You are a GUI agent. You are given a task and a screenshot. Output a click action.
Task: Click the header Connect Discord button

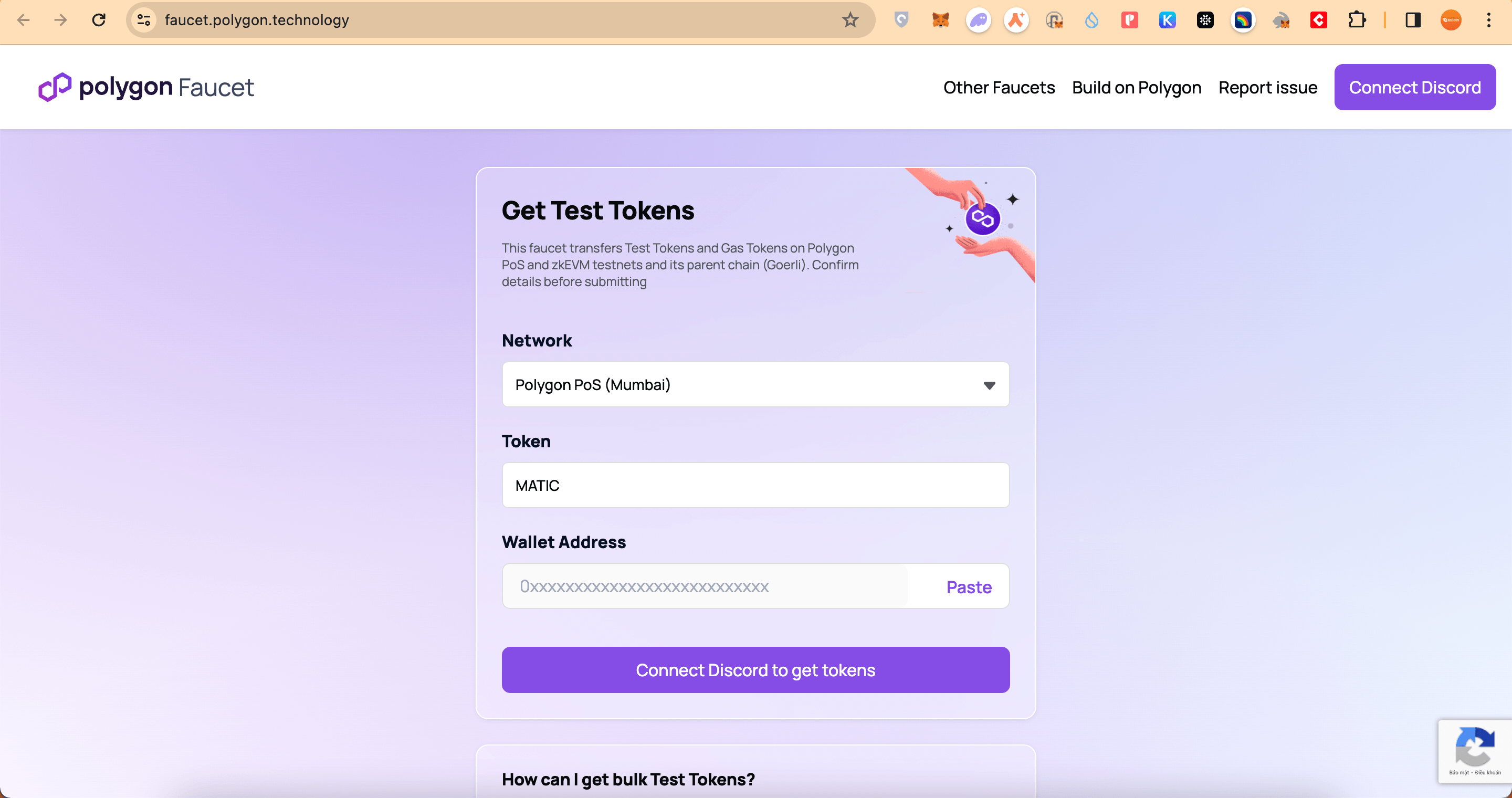(x=1414, y=88)
